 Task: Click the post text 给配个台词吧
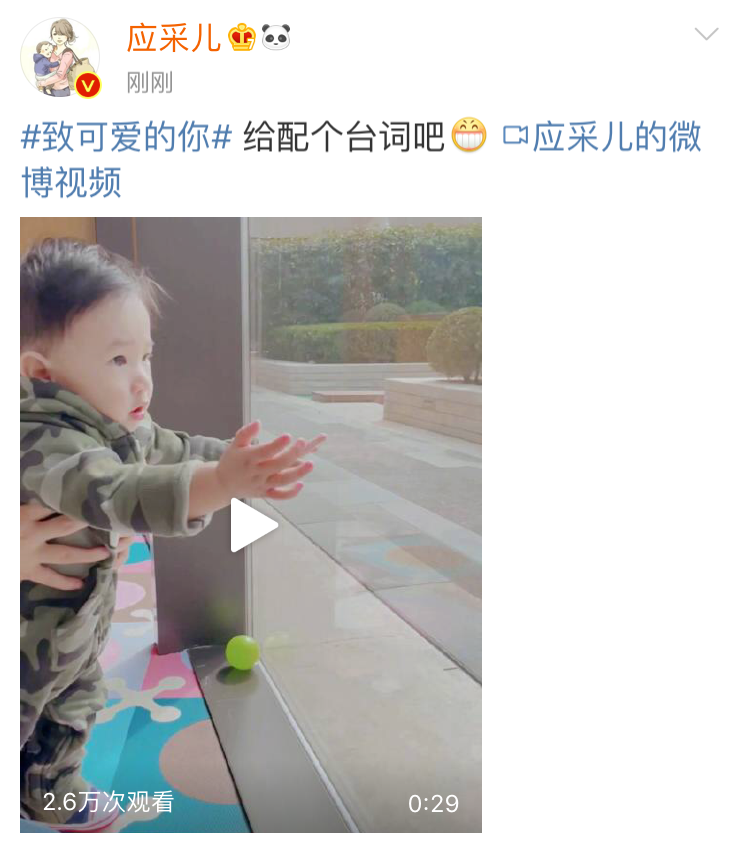[x=344, y=136]
